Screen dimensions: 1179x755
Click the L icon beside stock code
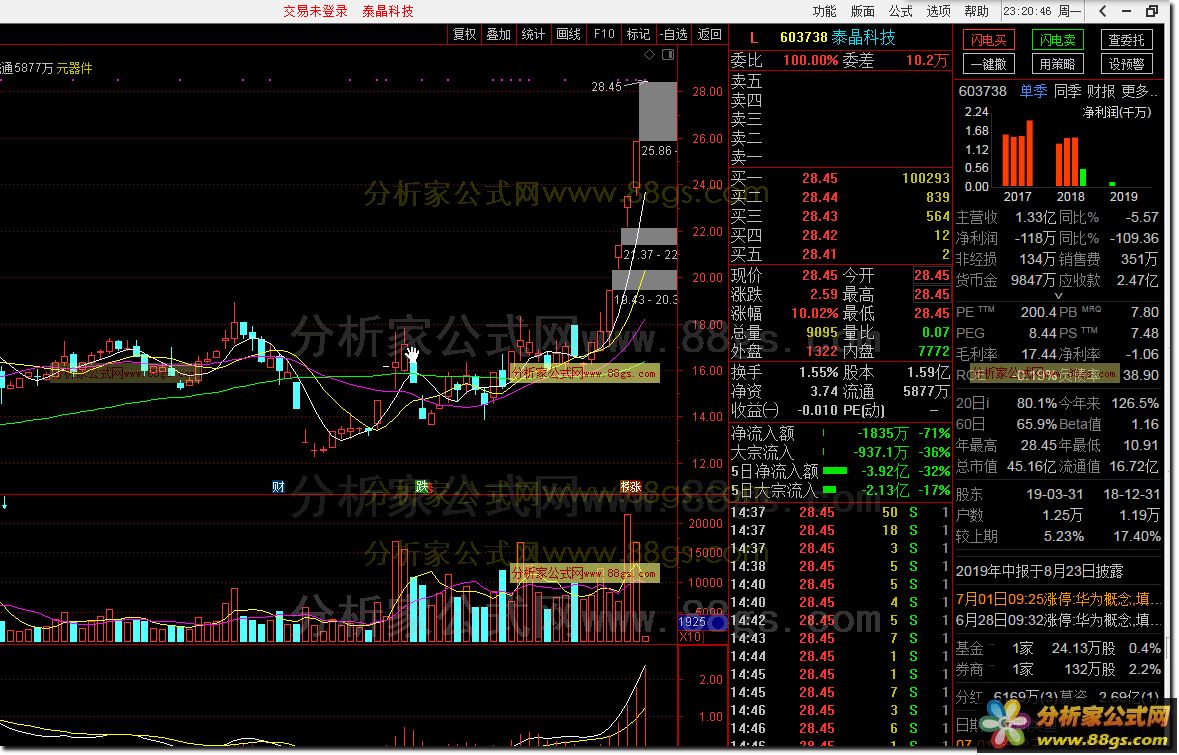click(x=753, y=38)
